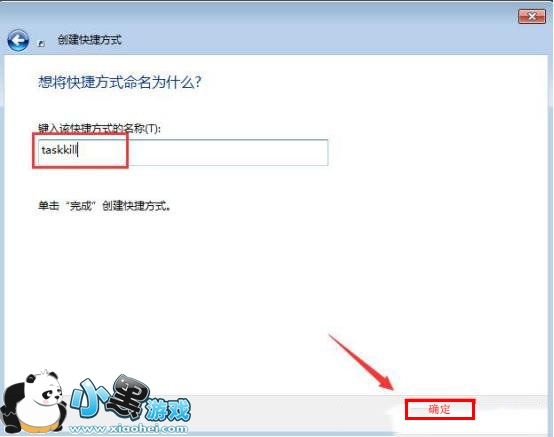Click the blue 小 character in the logo
This screenshot has height=437, width=554.
pyautogui.click(x=89, y=397)
